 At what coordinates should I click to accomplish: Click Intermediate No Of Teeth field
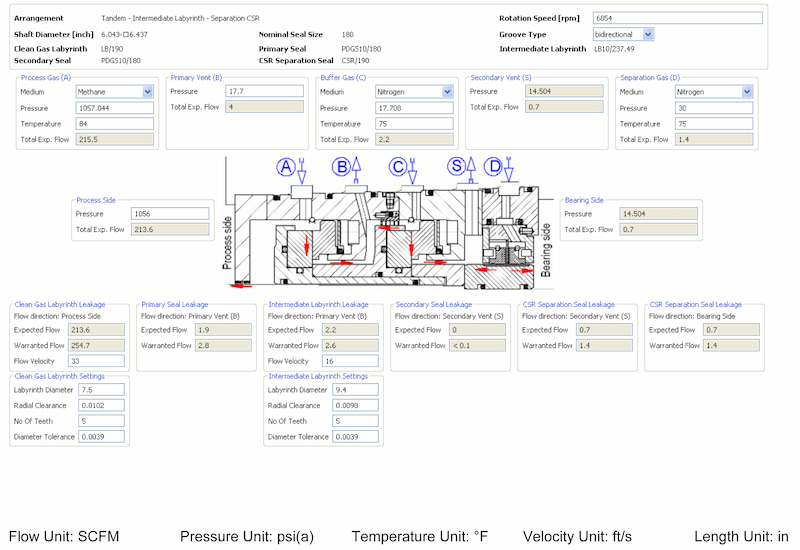coord(356,421)
